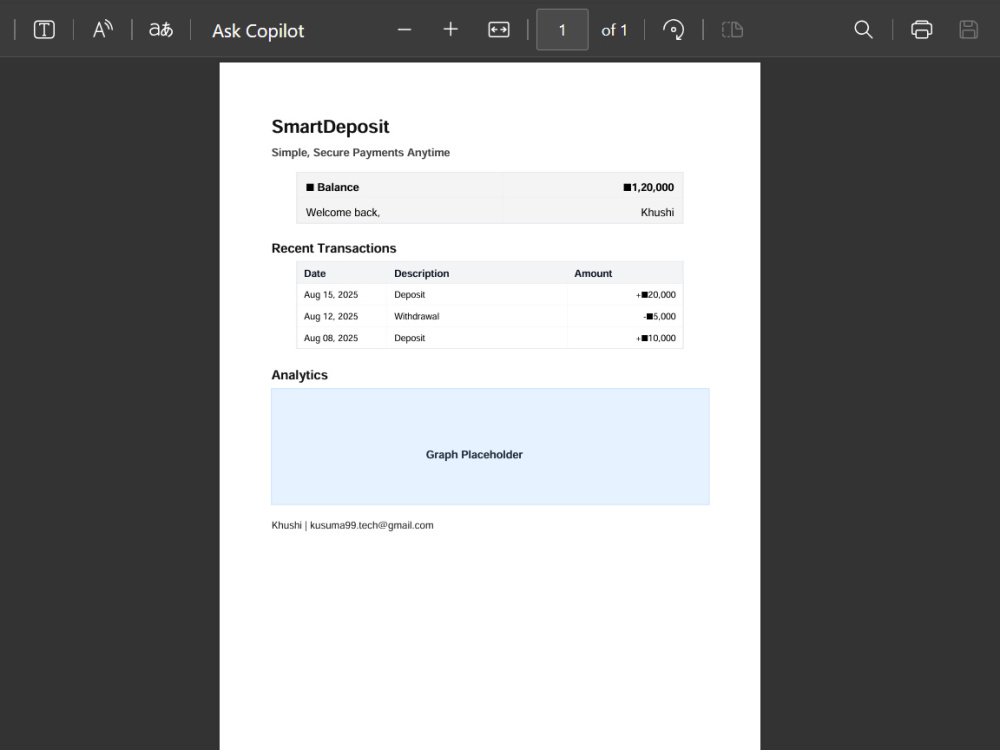
Task: Click the Aug 08, 2025 date cell
Action: 331,338
